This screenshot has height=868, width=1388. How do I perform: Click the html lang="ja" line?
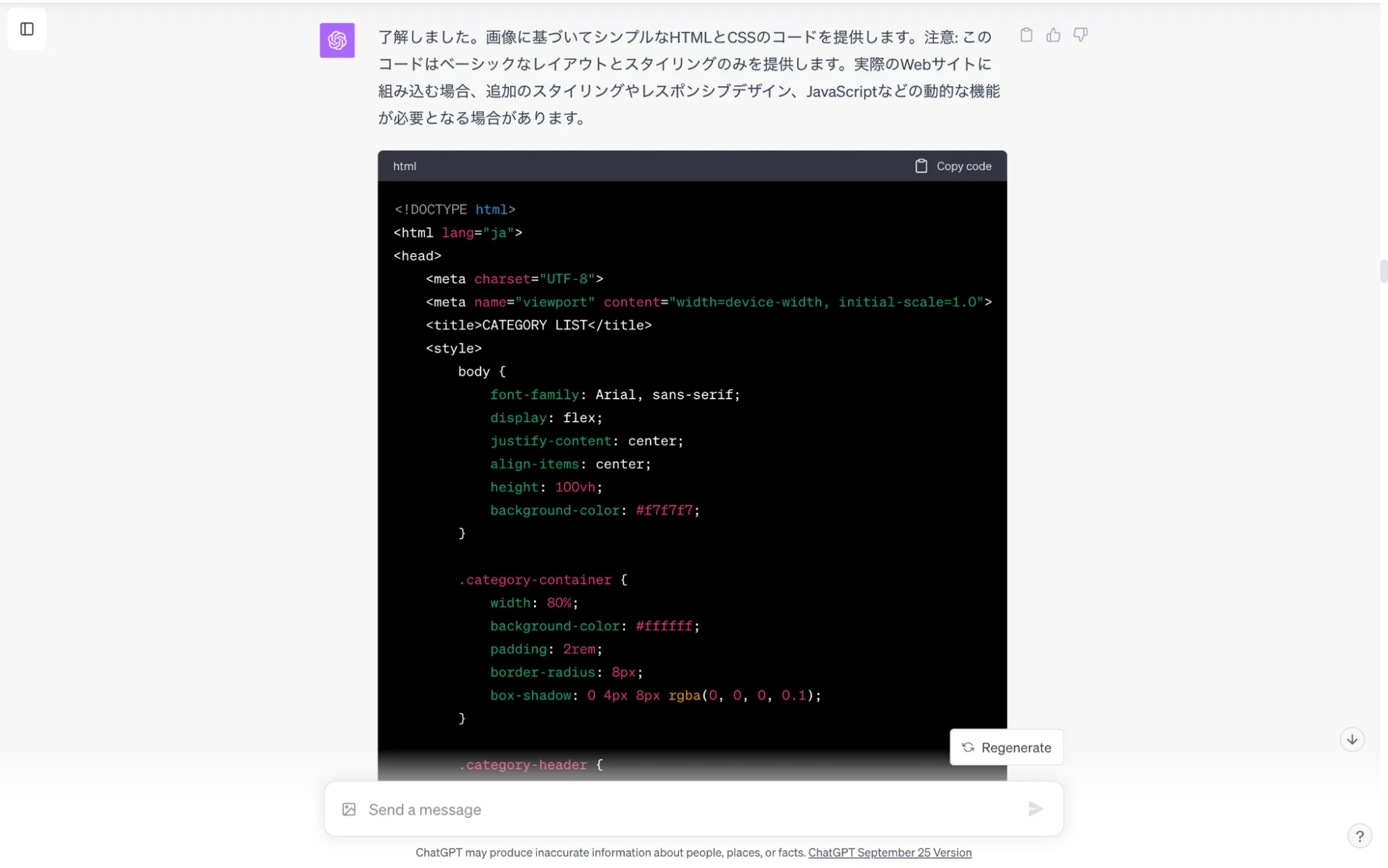pos(458,233)
